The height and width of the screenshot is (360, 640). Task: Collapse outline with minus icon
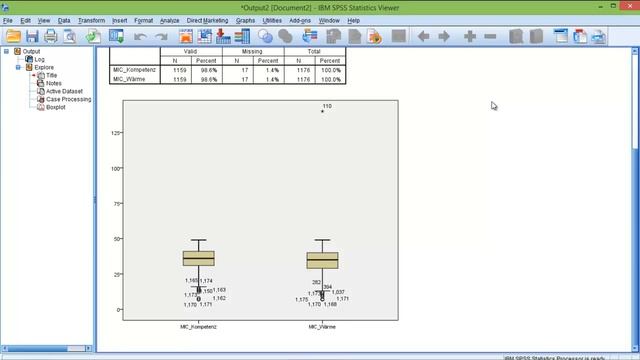coord(490,36)
